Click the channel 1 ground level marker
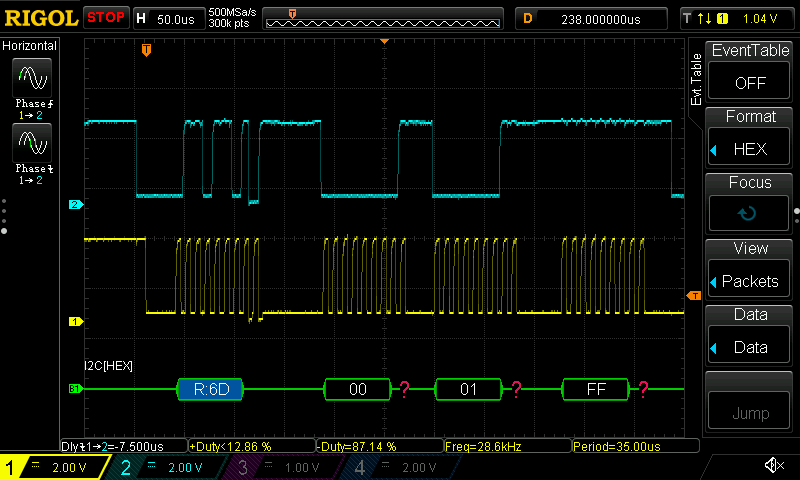The image size is (800, 480). tap(75, 321)
